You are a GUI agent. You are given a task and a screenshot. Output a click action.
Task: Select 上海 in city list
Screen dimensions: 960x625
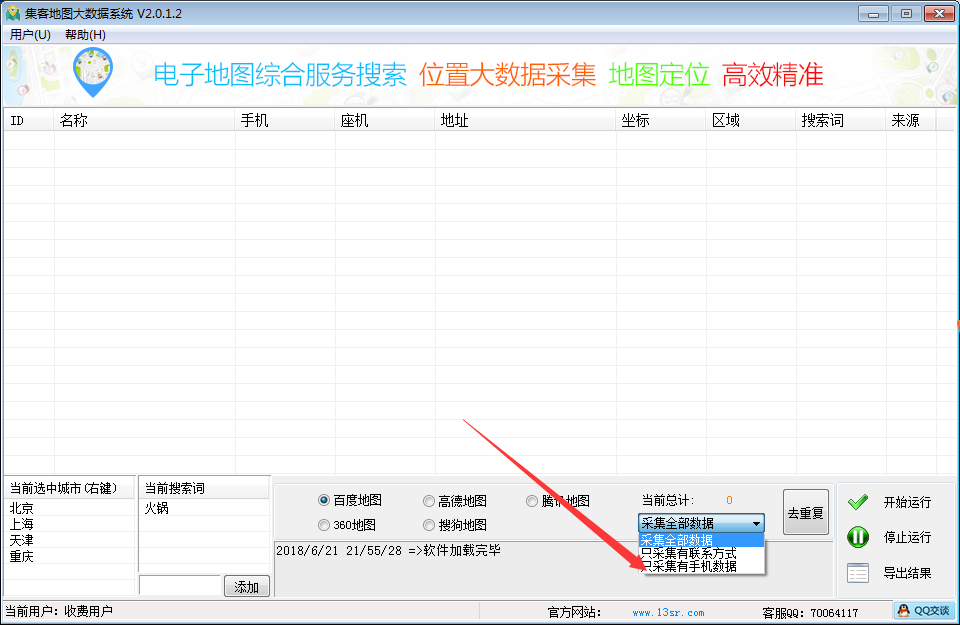tap(21, 525)
